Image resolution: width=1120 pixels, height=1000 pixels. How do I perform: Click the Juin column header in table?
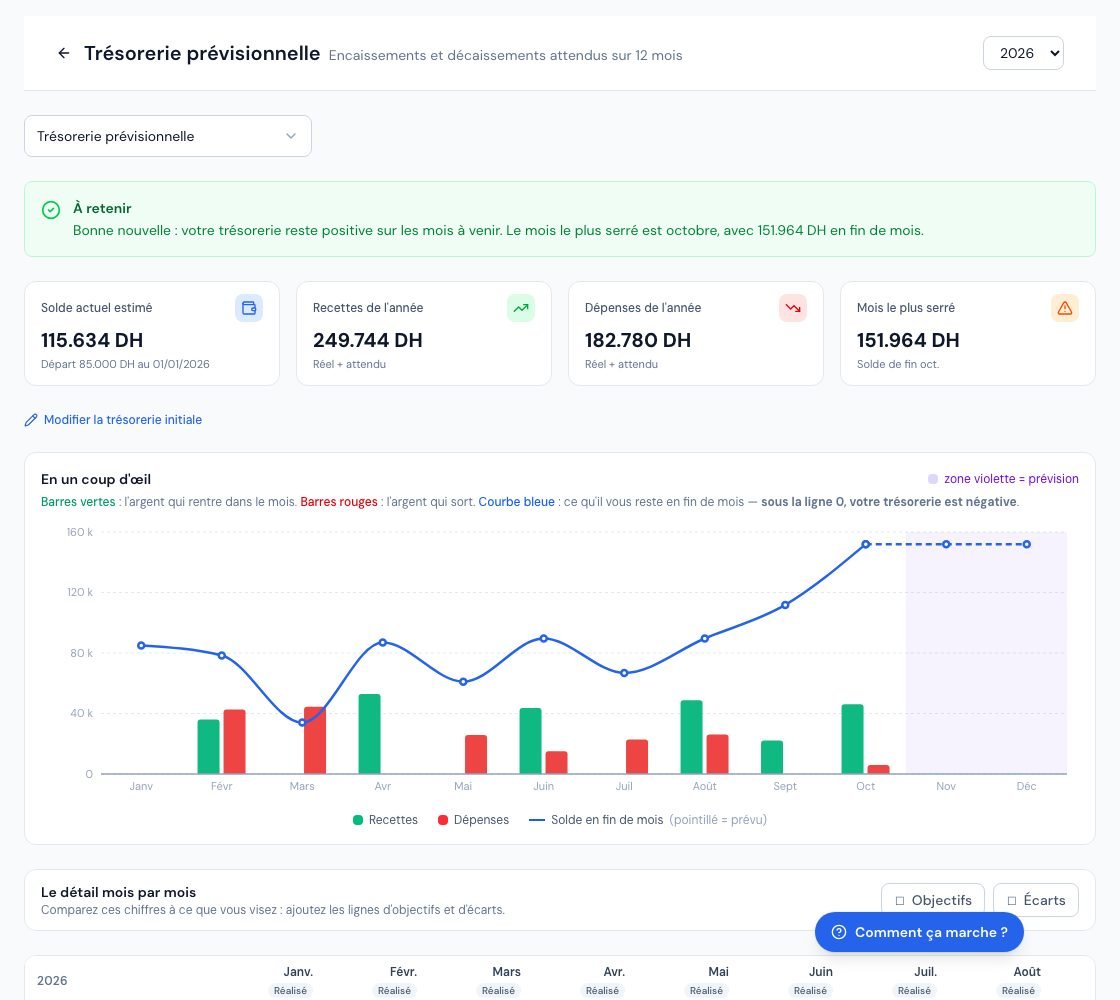(x=821, y=971)
